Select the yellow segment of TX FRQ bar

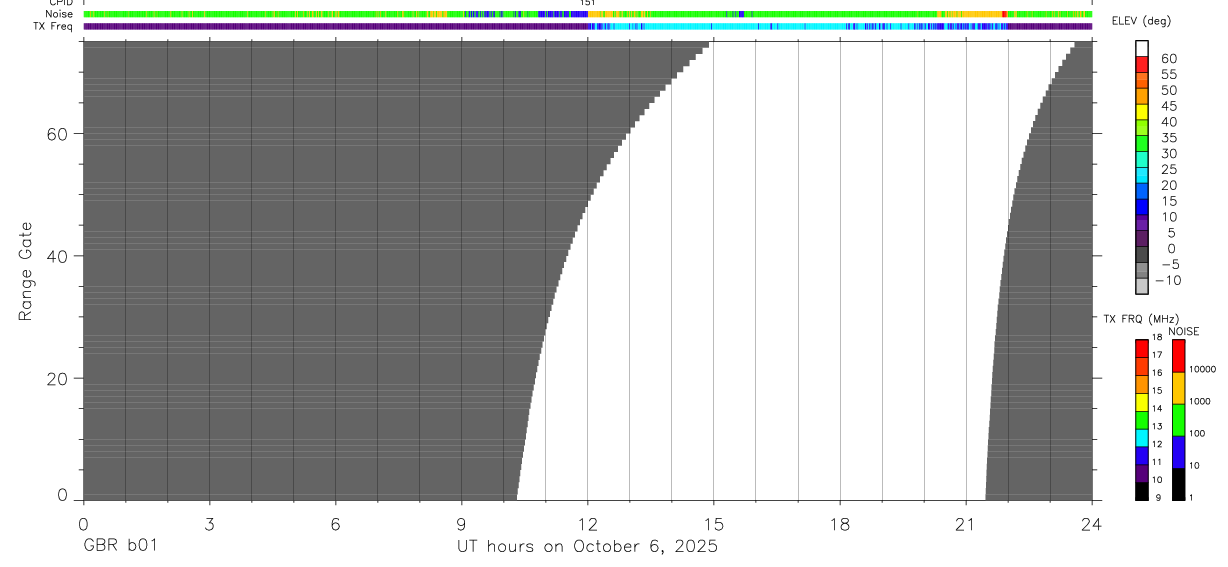tap(1141, 402)
